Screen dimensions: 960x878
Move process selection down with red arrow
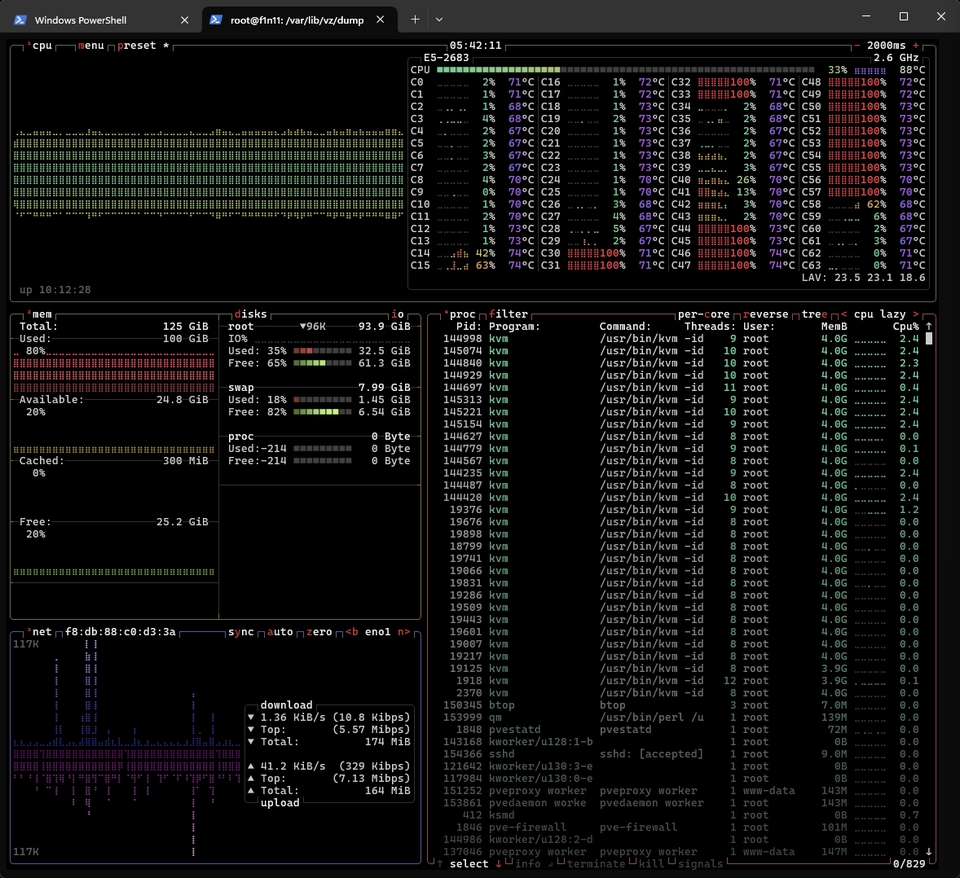coord(498,865)
